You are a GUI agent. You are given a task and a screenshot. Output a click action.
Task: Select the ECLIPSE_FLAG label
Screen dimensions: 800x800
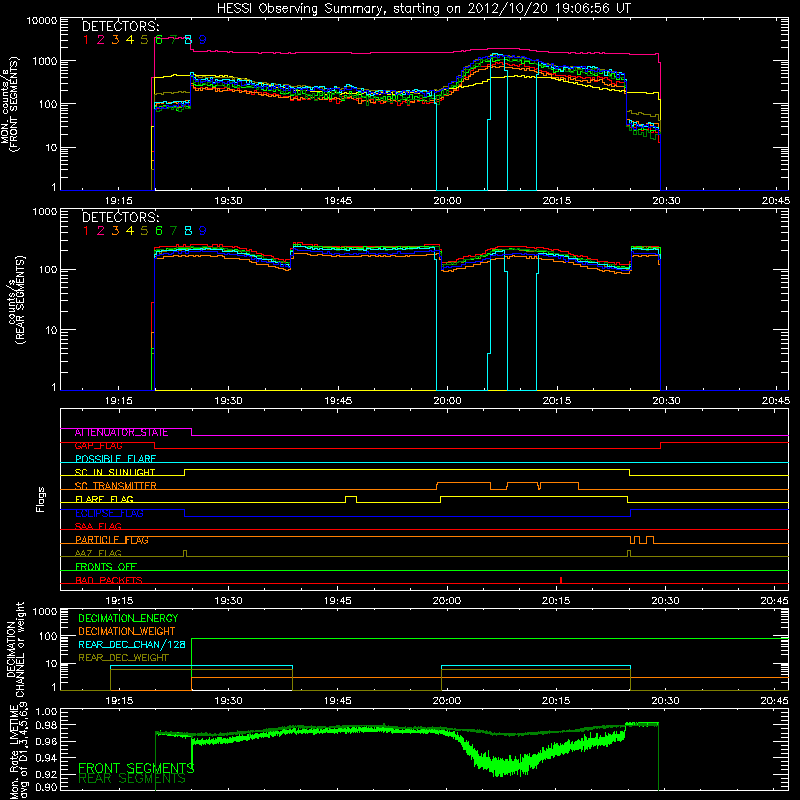[109, 513]
